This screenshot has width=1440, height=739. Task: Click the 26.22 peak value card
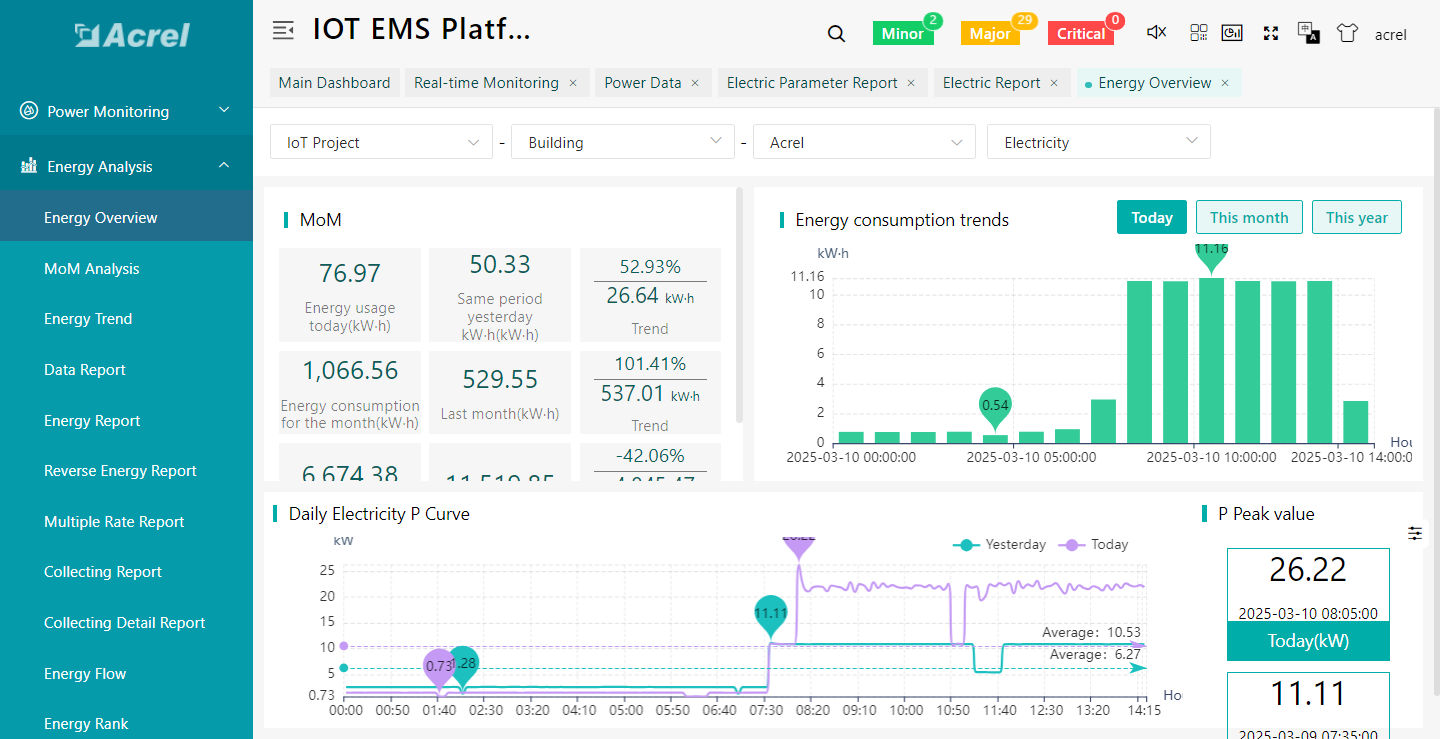click(1308, 604)
